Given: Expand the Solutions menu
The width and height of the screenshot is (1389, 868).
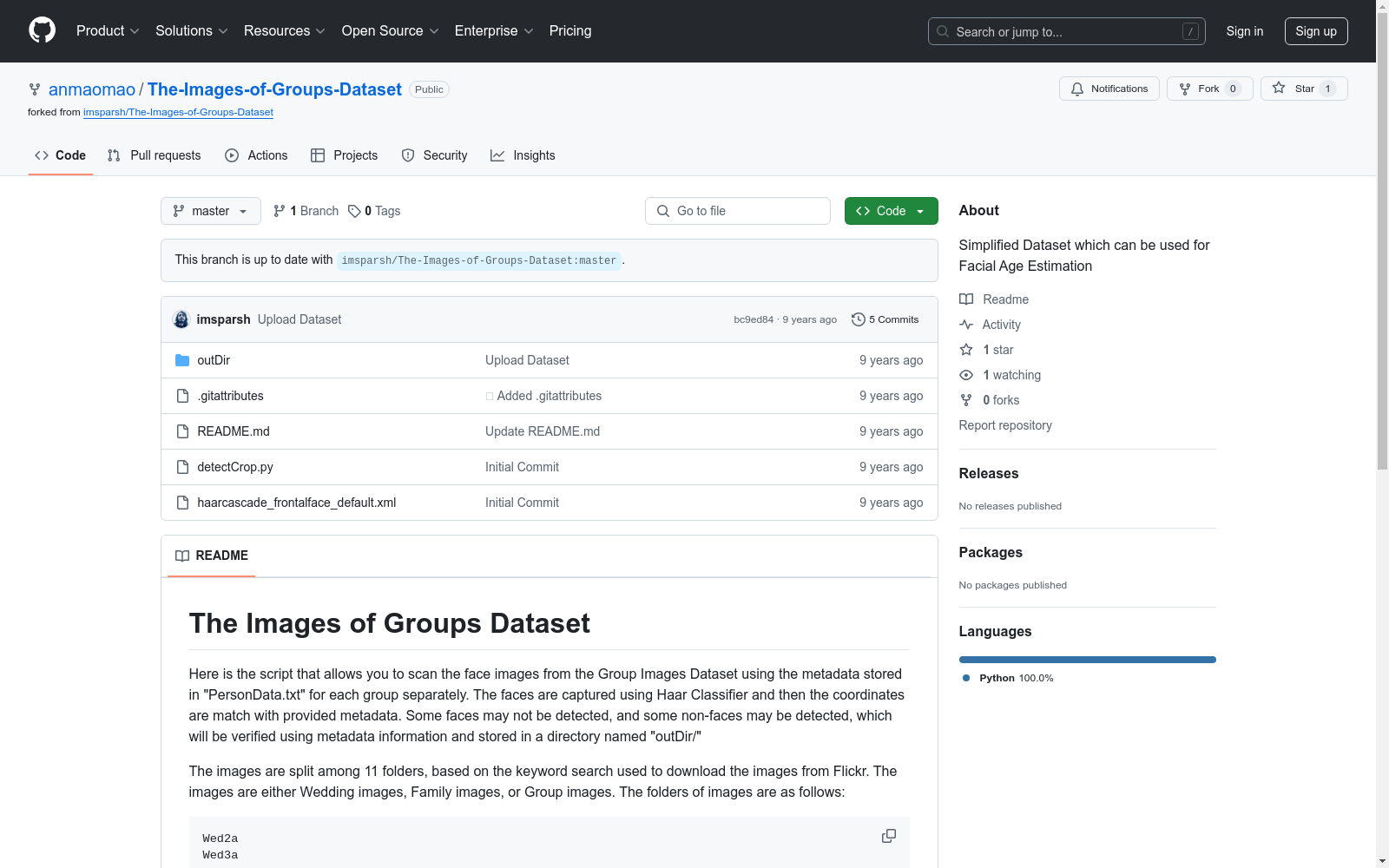Looking at the screenshot, I should point(192,30).
